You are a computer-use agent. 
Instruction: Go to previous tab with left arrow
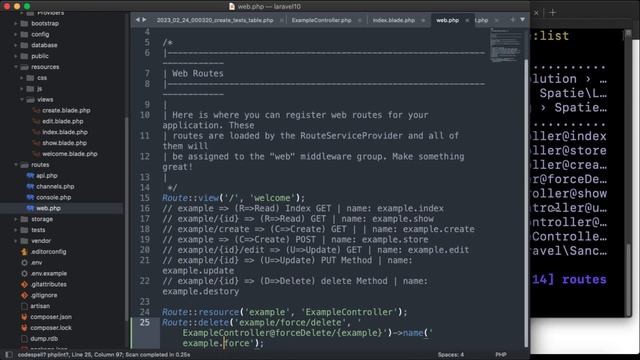[x=138, y=20]
